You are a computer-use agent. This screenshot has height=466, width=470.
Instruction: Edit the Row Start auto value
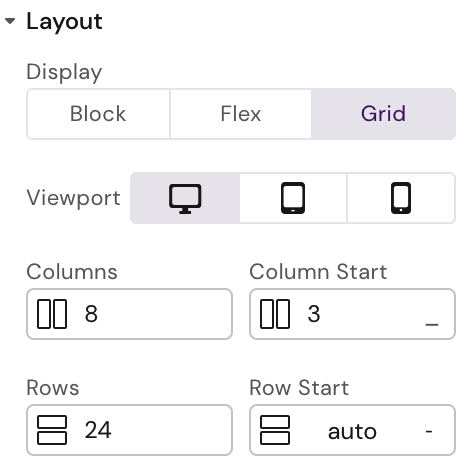[352, 432]
